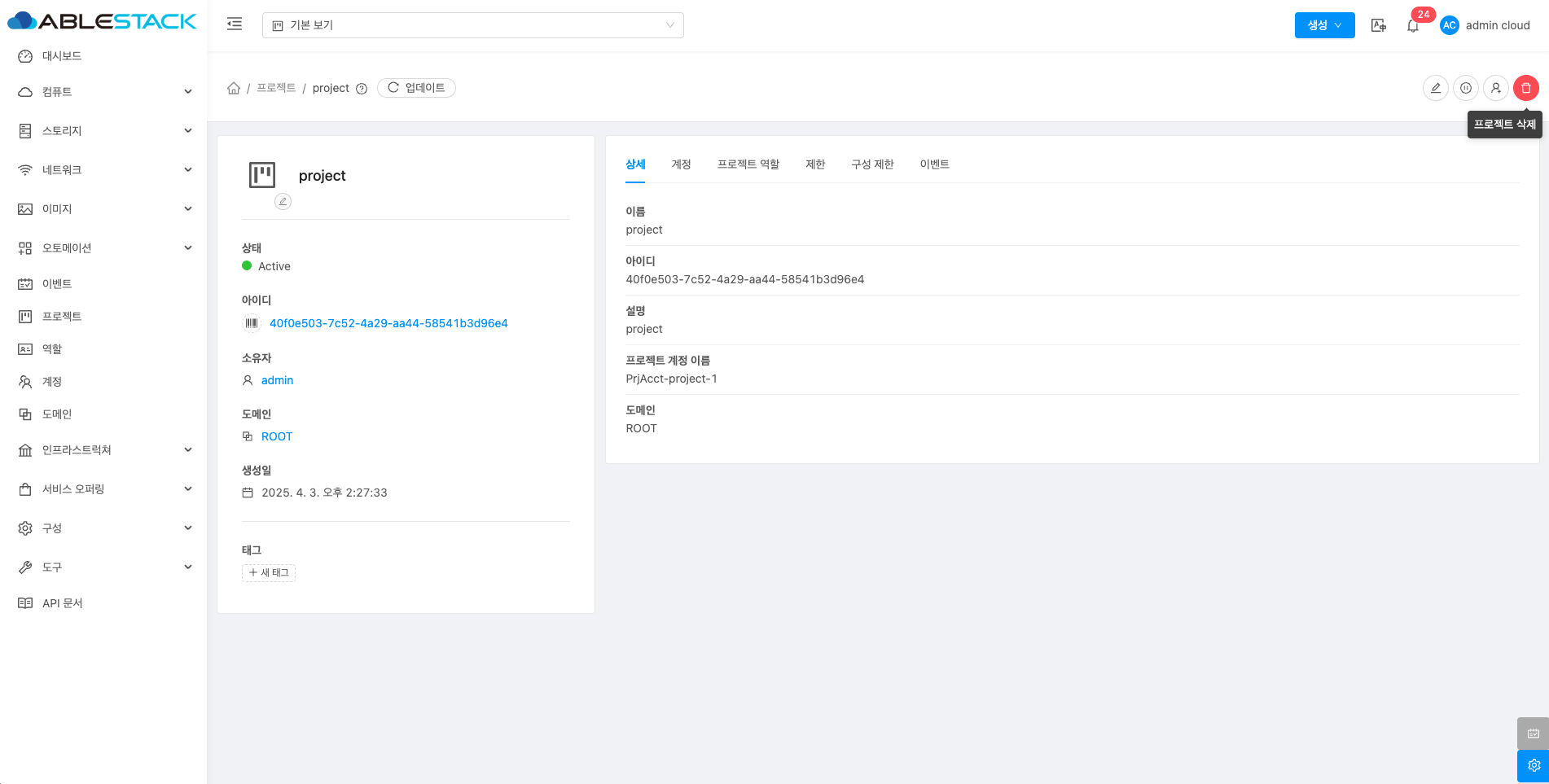Click the language translate icon
The width and height of the screenshot is (1549, 784).
(1378, 25)
